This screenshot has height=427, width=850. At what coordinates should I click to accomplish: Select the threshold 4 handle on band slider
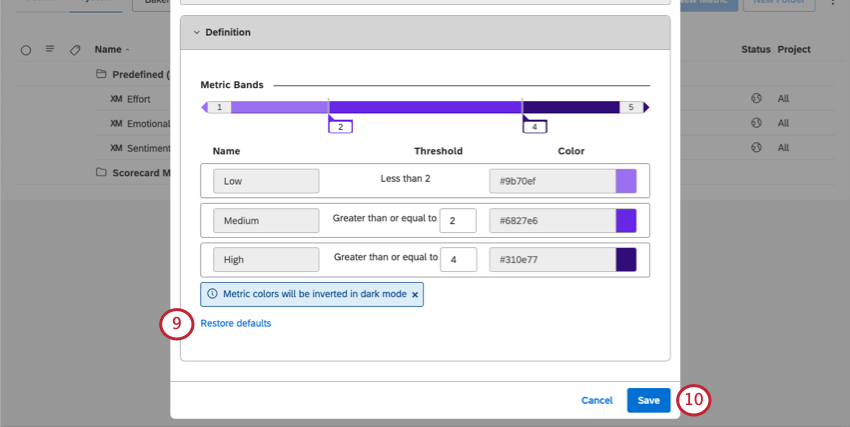pos(534,127)
